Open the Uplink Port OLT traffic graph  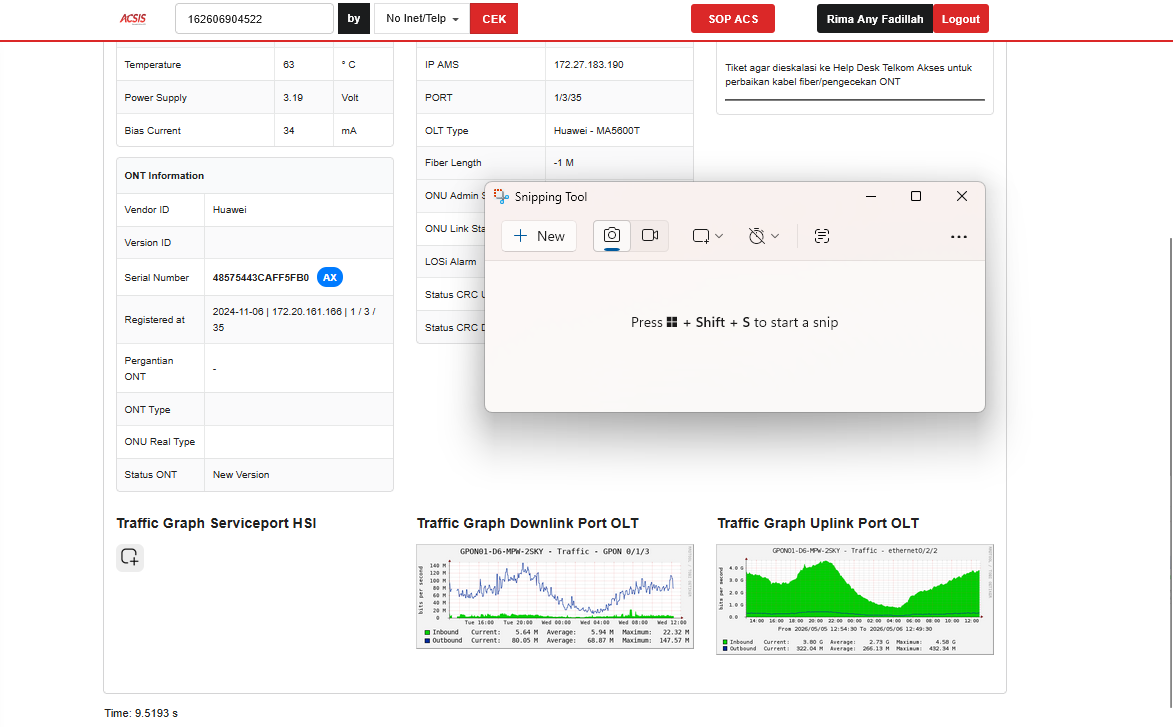click(855, 599)
